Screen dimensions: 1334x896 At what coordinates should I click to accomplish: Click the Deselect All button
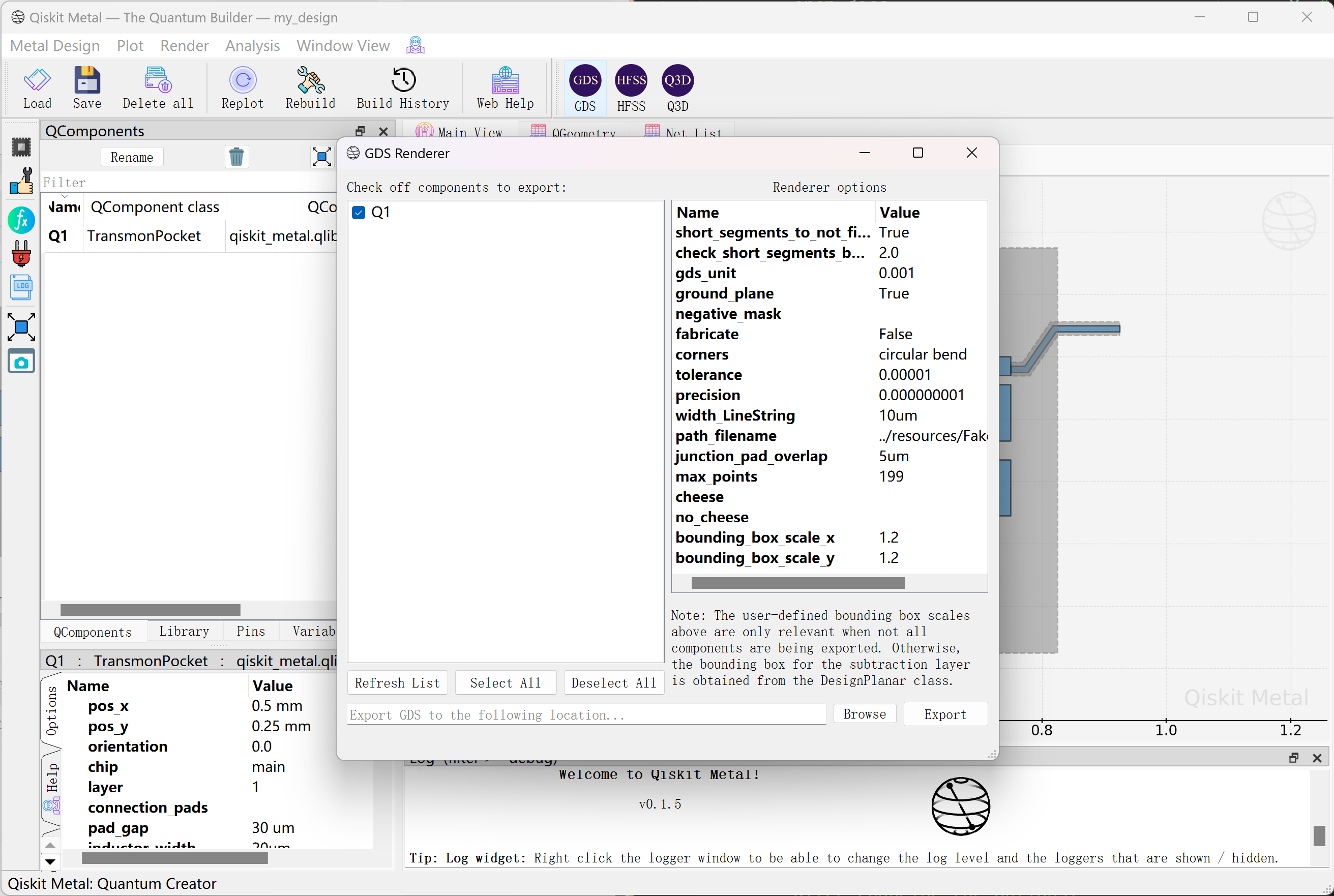click(613, 683)
